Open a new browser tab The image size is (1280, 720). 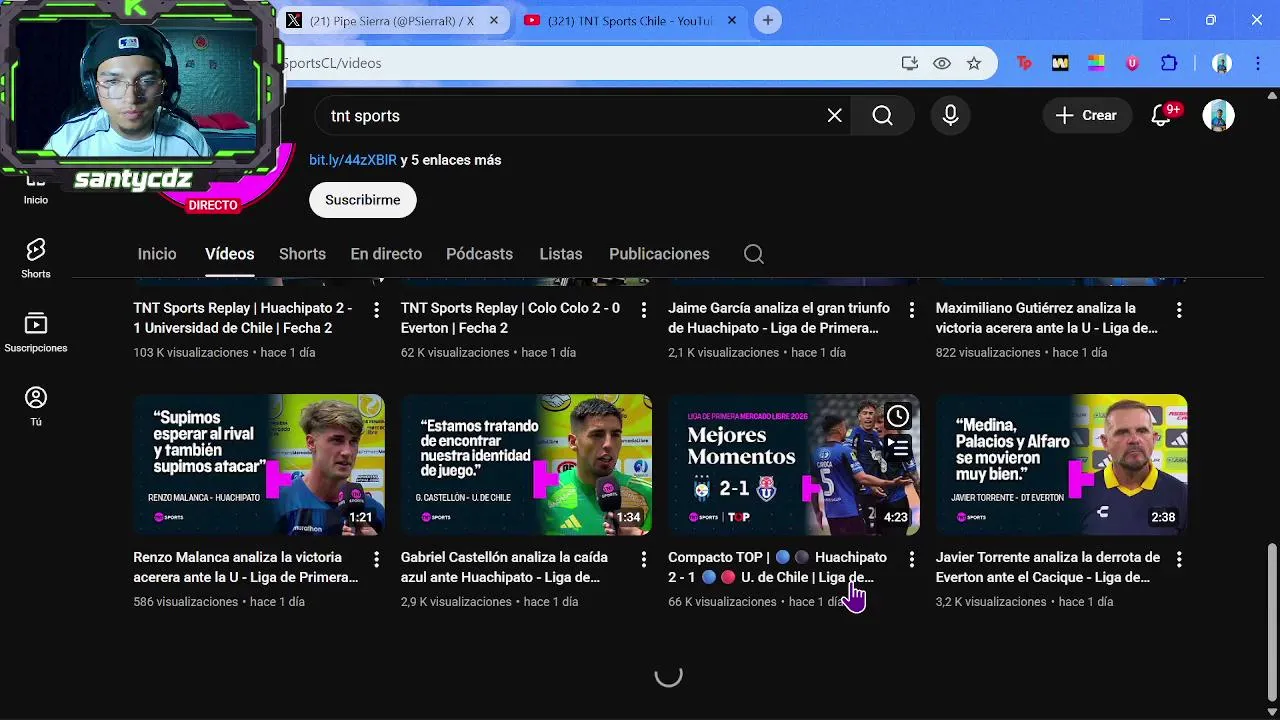click(768, 20)
